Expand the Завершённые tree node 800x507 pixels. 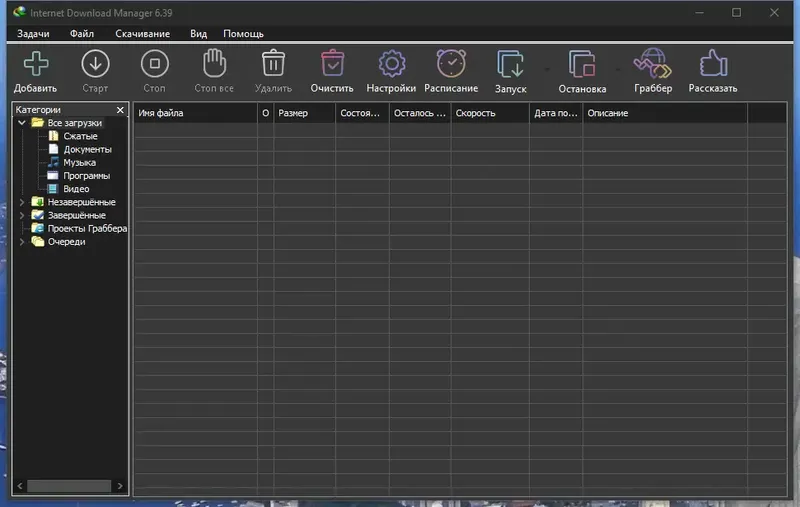pyautogui.click(x=22, y=215)
